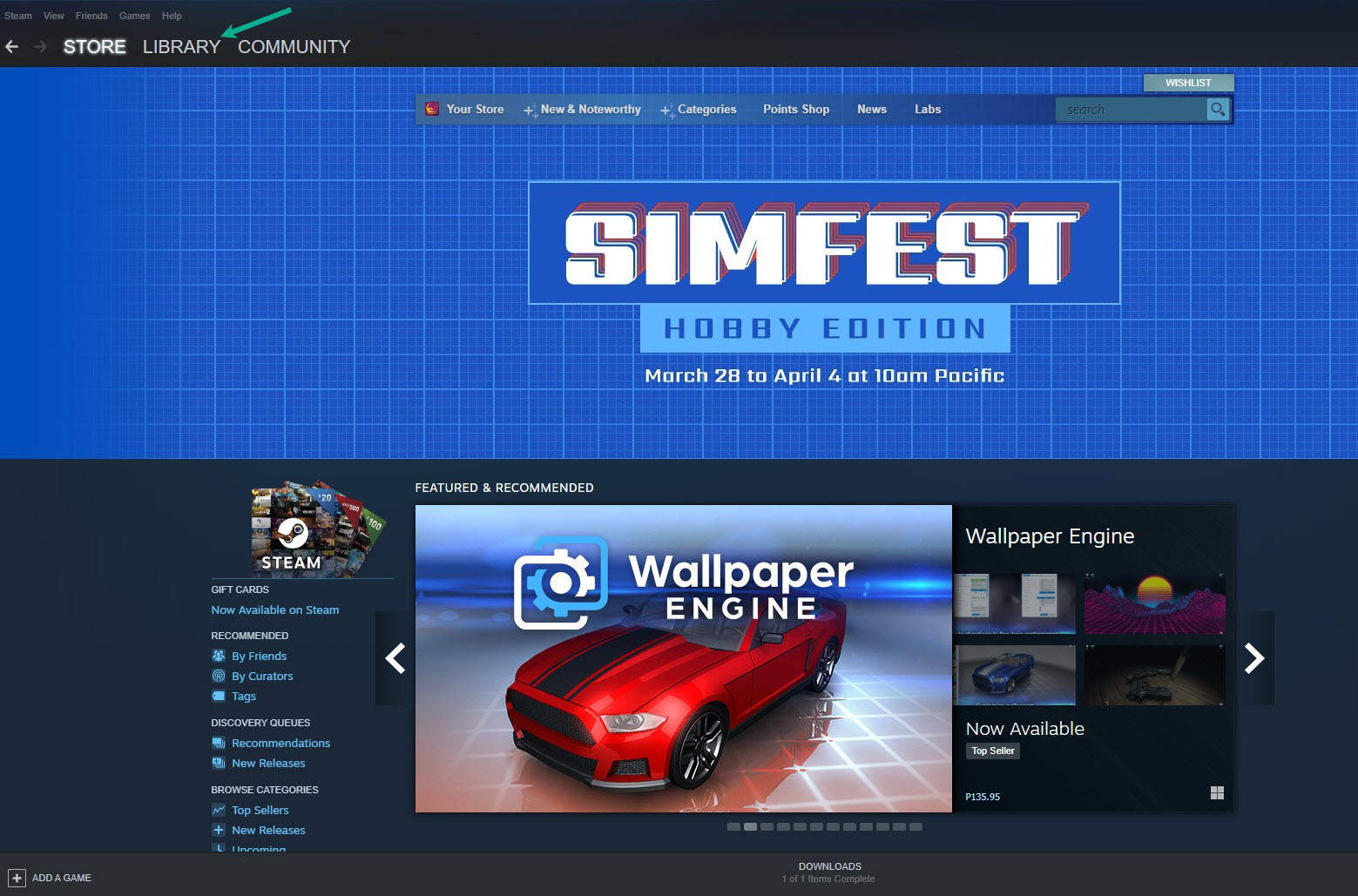Click the WISHLIST button
Viewport: 1358px width, 896px height.
pyautogui.click(x=1188, y=83)
